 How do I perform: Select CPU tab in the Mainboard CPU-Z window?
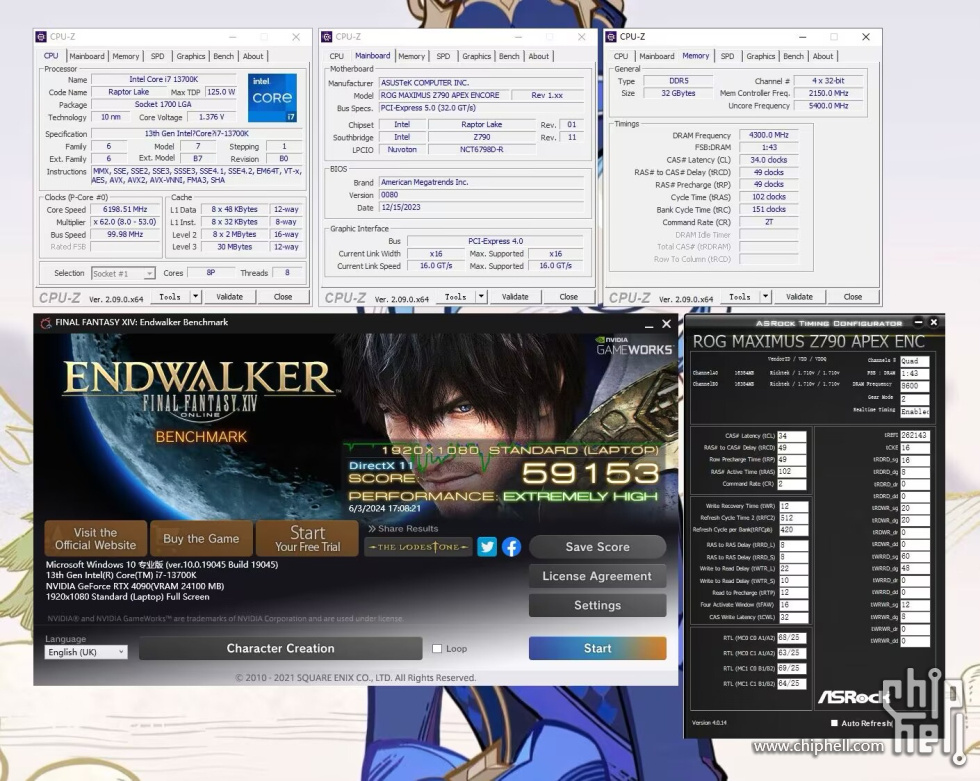pyautogui.click(x=337, y=56)
